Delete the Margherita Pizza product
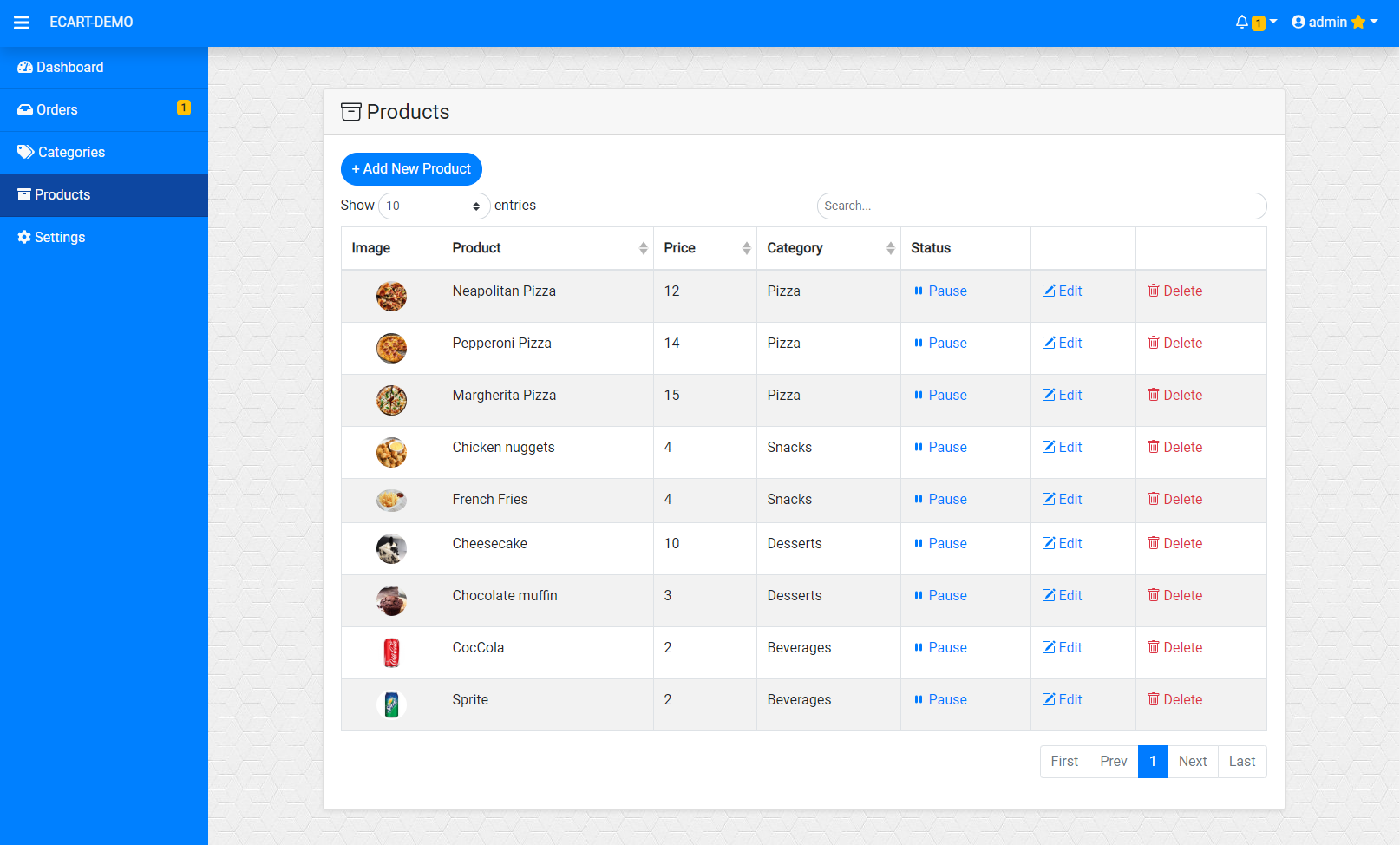This screenshot has width=1400, height=845. click(x=1174, y=396)
